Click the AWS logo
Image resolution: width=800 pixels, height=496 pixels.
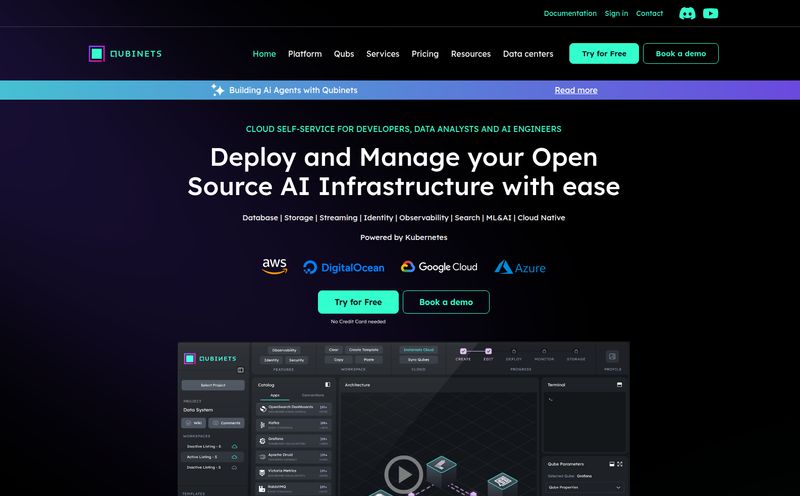click(x=274, y=266)
